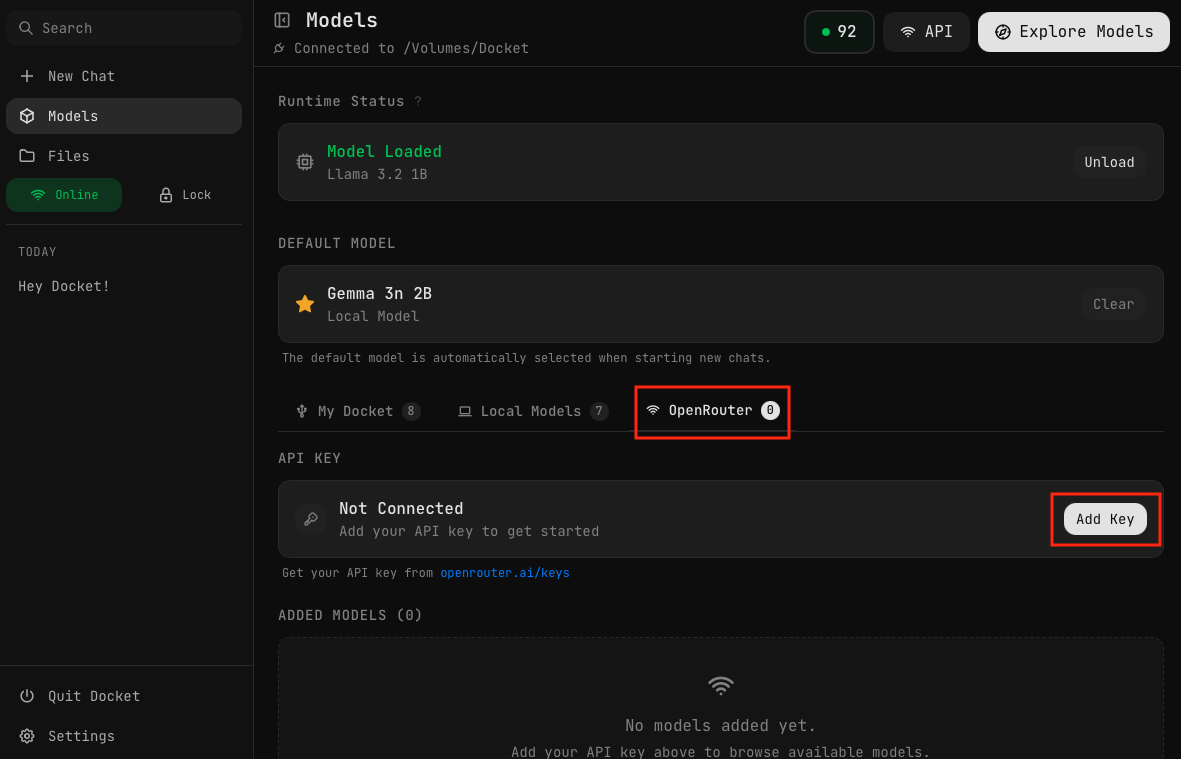This screenshot has height=759, width=1181.
Task: Click the question mark beside Runtime Status
Action: coord(418,101)
